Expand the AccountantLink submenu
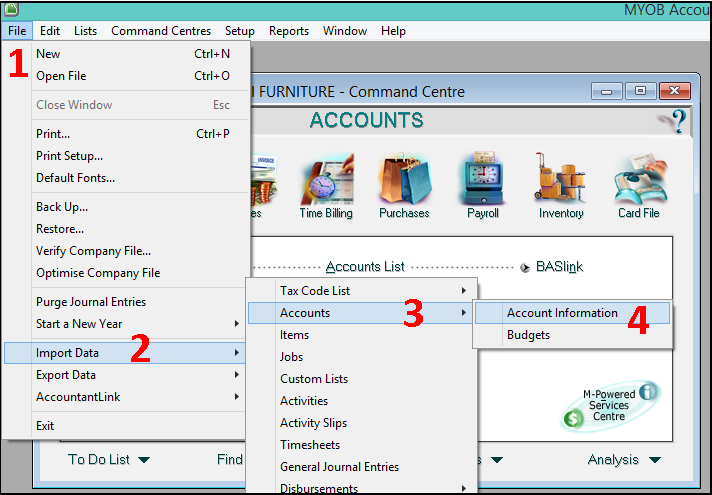The width and height of the screenshot is (712, 495). coord(126,397)
